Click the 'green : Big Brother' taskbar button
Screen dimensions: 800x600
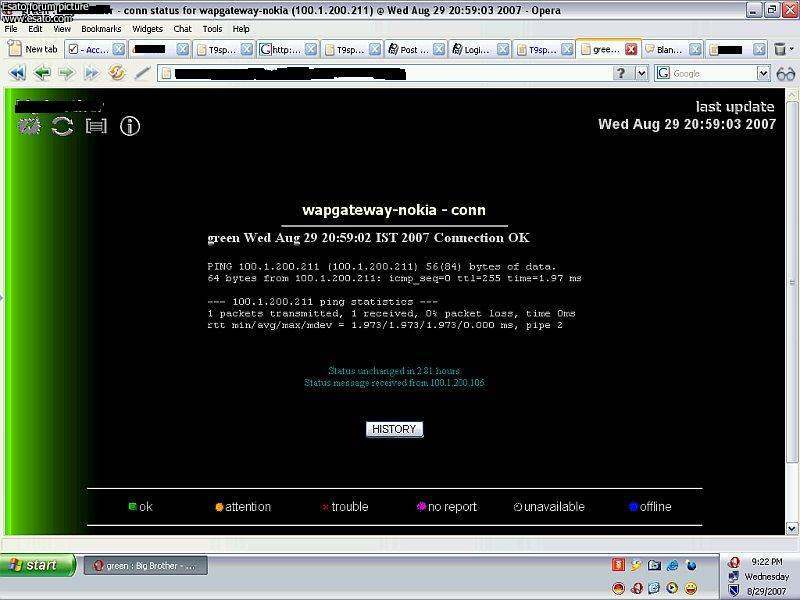point(145,565)
